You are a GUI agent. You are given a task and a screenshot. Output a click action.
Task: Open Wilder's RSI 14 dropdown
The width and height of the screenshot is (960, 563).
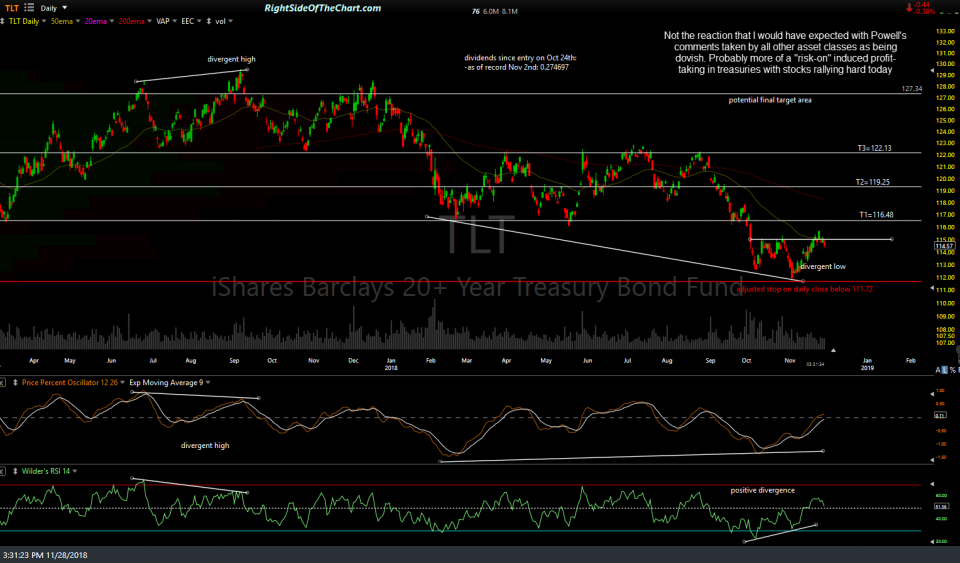click(75, 471)
